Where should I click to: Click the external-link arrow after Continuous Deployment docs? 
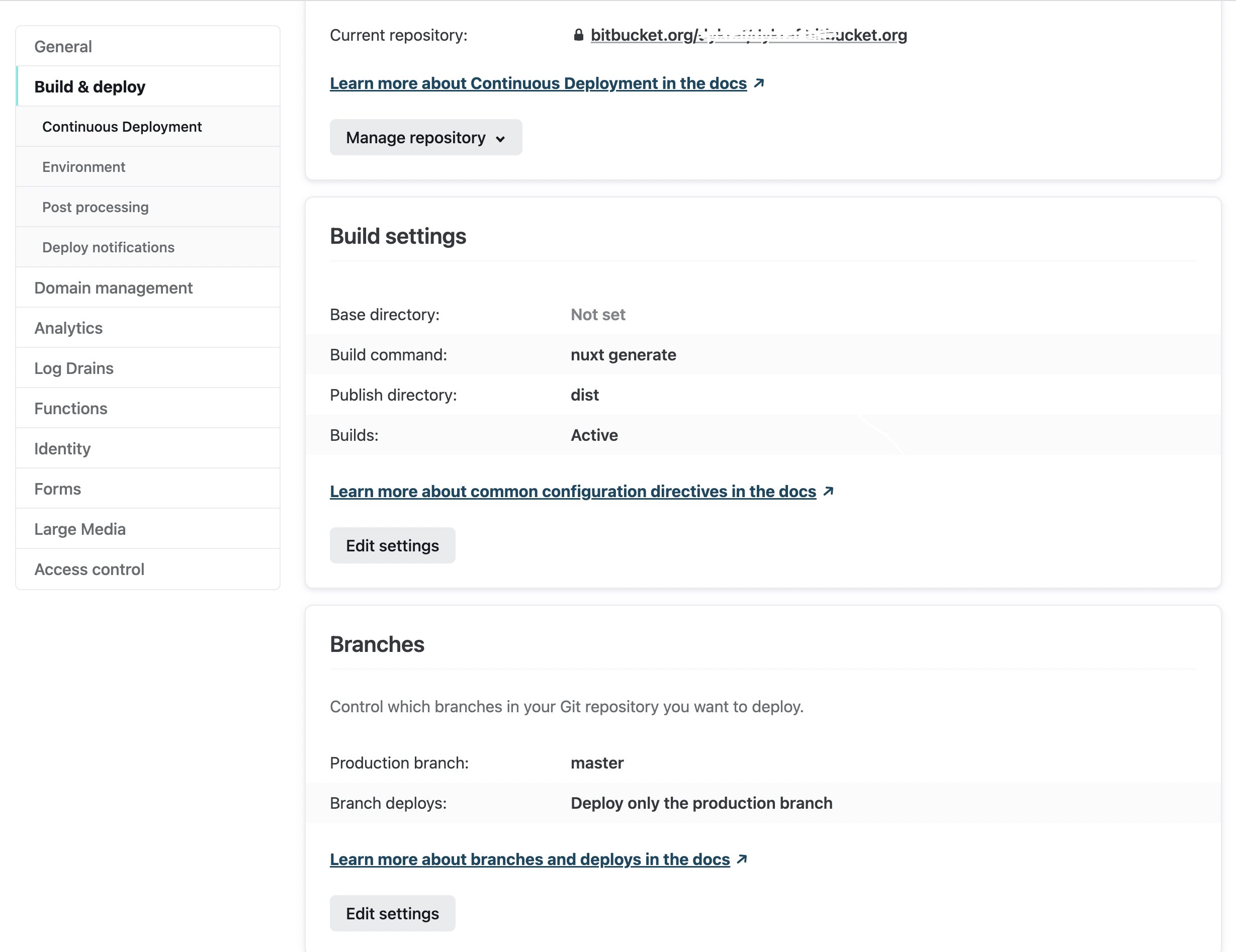[x=759, y=82]
